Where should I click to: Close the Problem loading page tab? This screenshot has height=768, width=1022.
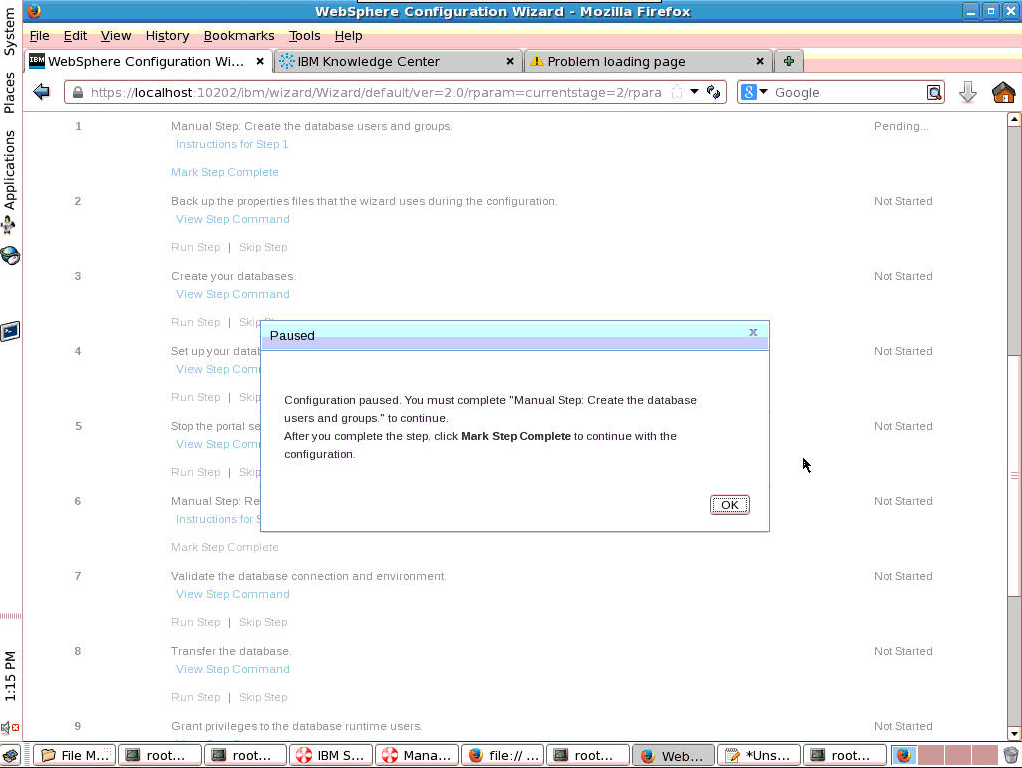pos(759,61)
